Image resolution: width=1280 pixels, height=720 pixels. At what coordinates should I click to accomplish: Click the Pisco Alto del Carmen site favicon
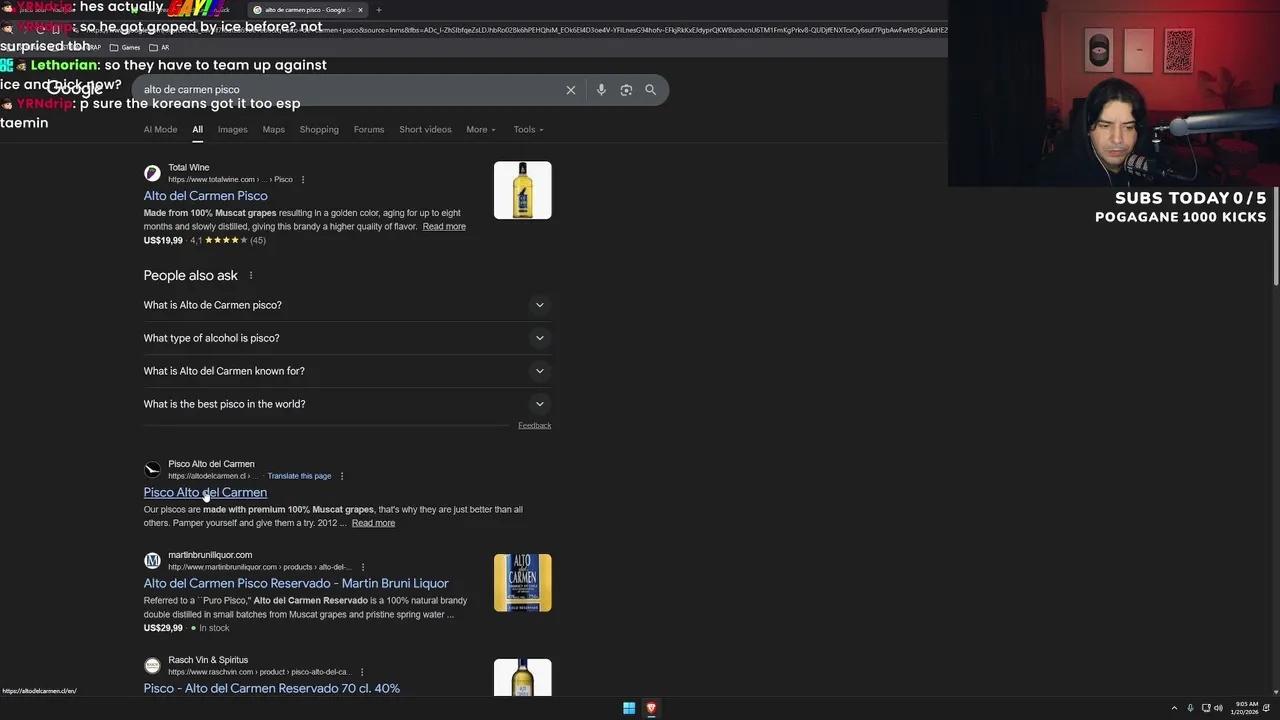click(x=152, y=469)
